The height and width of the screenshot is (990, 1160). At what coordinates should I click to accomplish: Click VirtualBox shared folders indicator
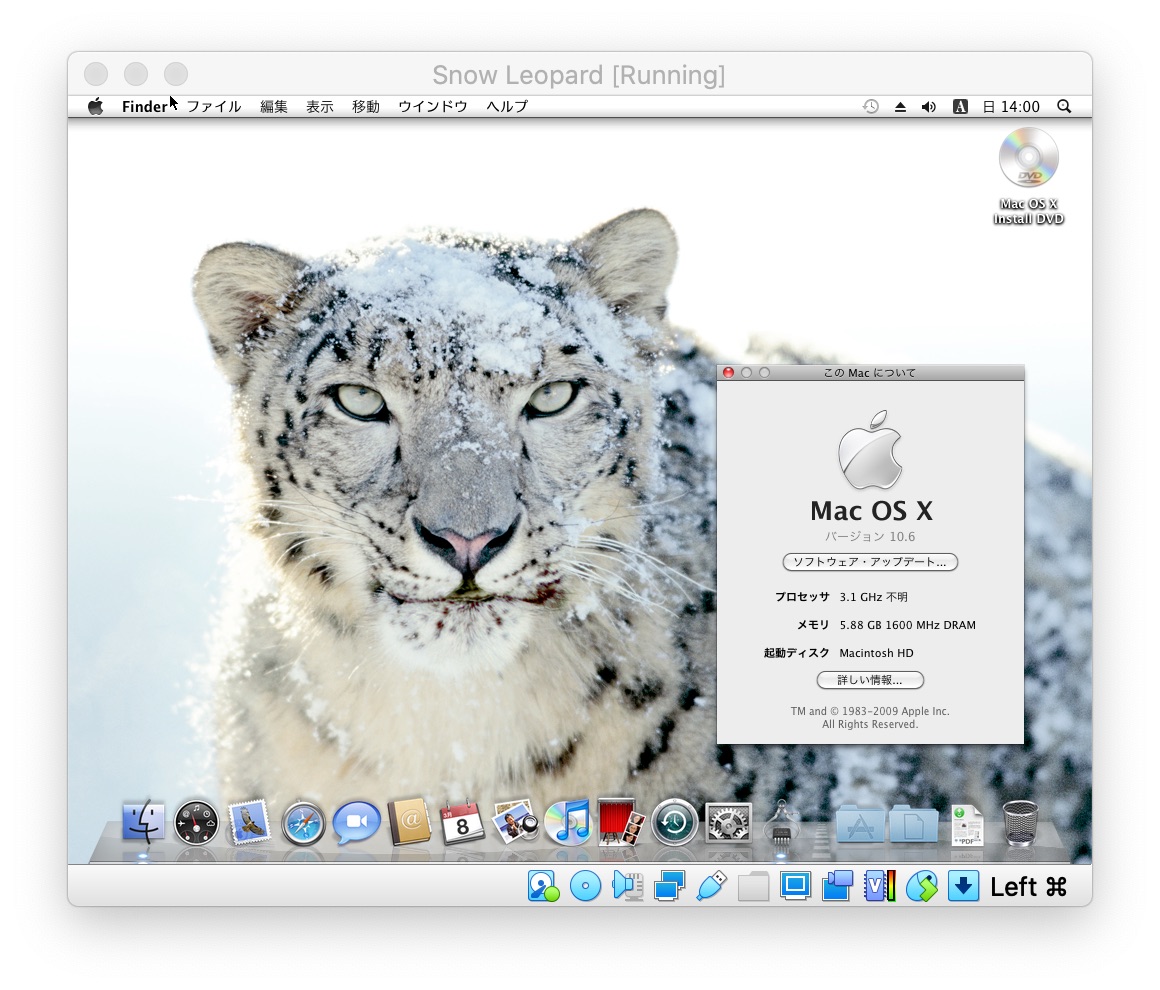tap(753, 886)
